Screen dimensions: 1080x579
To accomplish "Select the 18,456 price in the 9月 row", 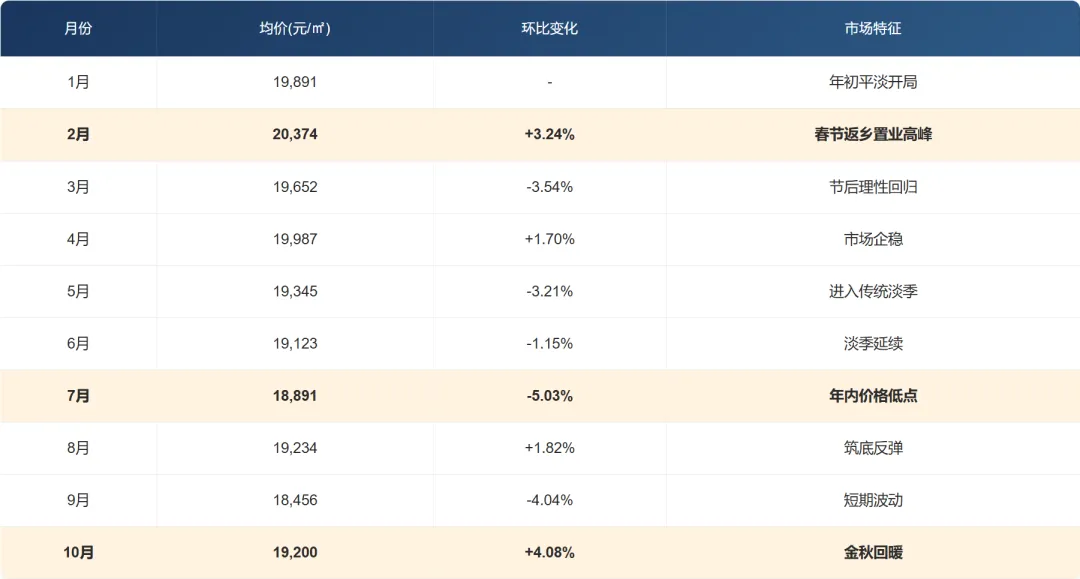I will (x=294, y=500).
